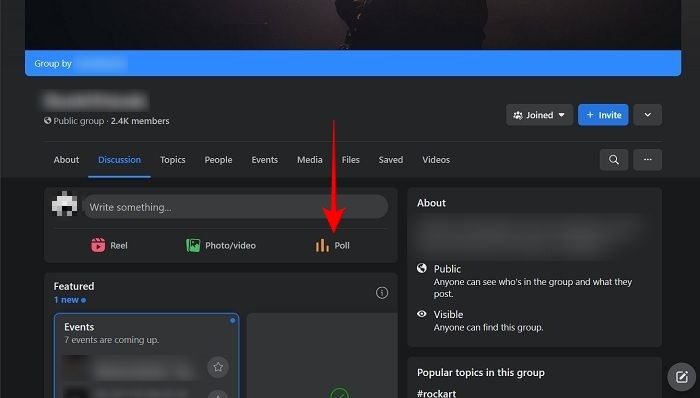Click the Invite button
Screen dimensions: 700x398
click(x=603, y=115)
